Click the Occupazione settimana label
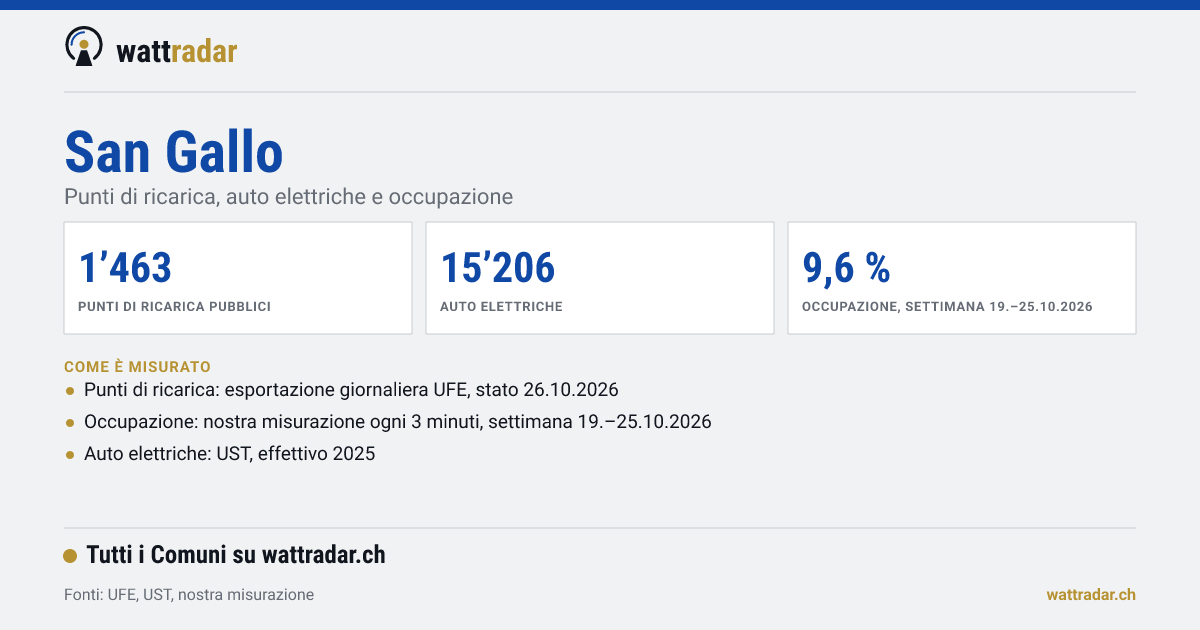Screen dimensions: 1200x630 947,307
